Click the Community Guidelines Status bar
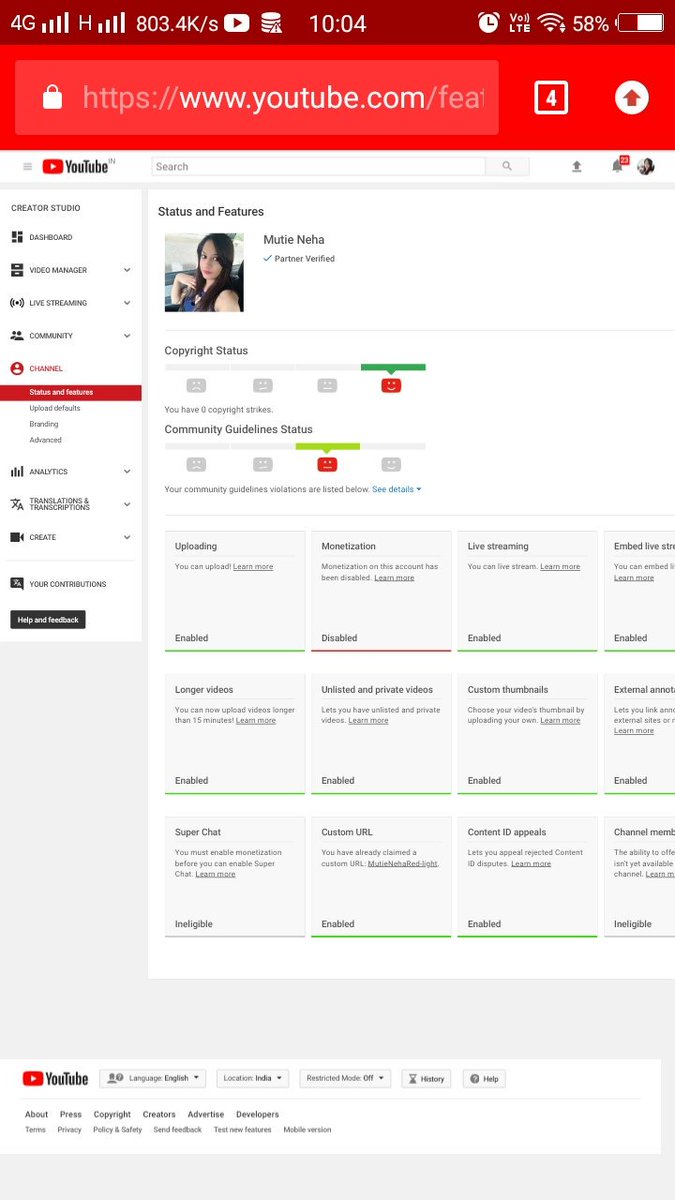 (295, 446)
